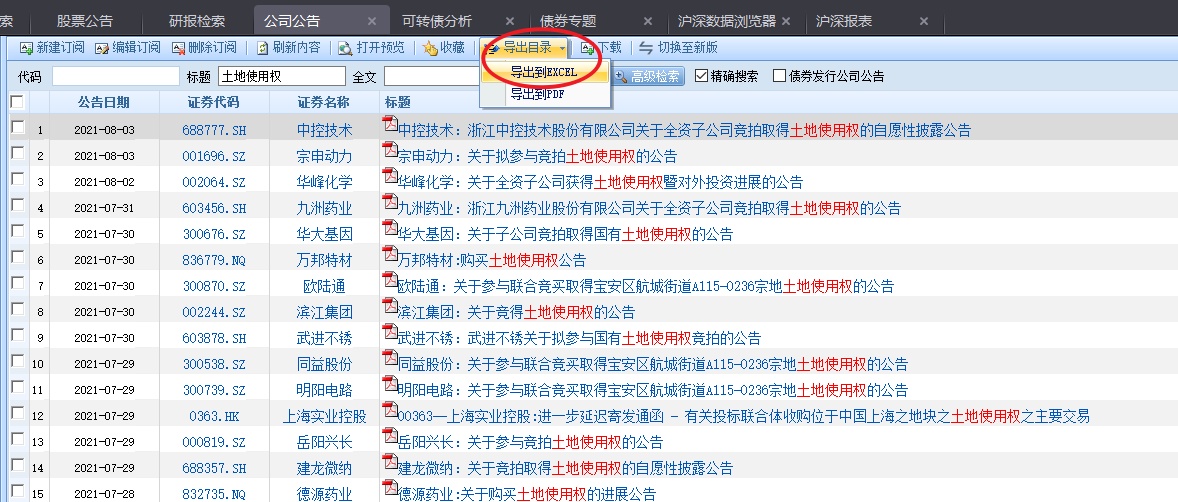Check the checkbox in row 15 德源药业
1178x502 pixels.
pyautogui.click(x=17, y=491)
